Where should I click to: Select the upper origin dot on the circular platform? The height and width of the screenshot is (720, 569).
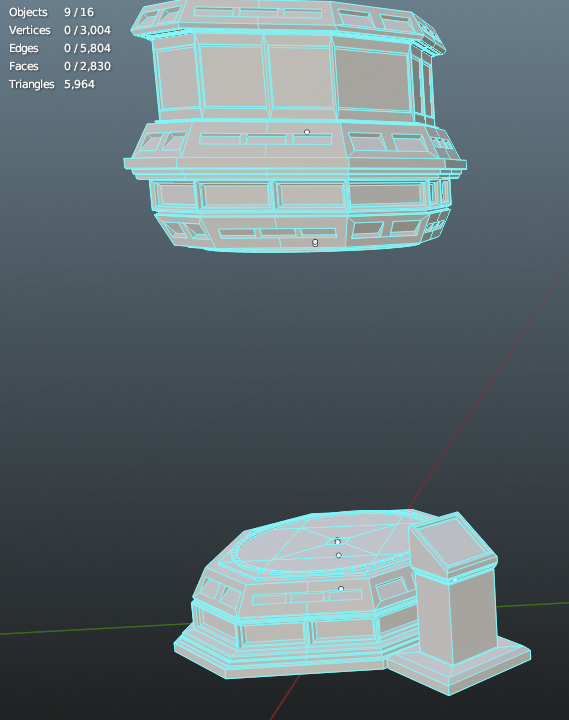[x=338, y=541]
